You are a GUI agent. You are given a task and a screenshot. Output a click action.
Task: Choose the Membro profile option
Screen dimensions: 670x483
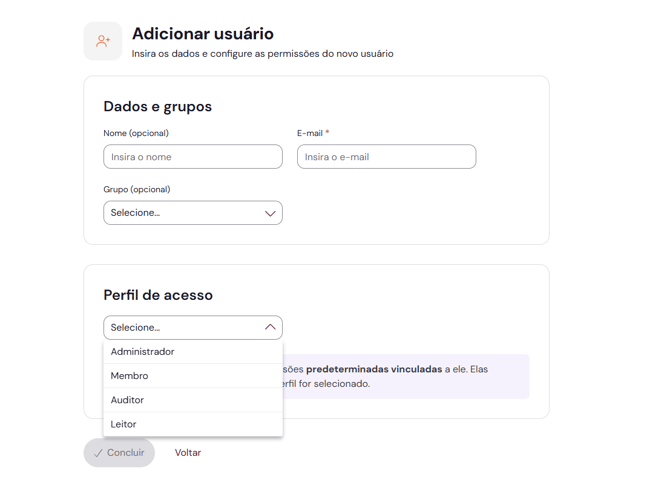pos(130,376)
